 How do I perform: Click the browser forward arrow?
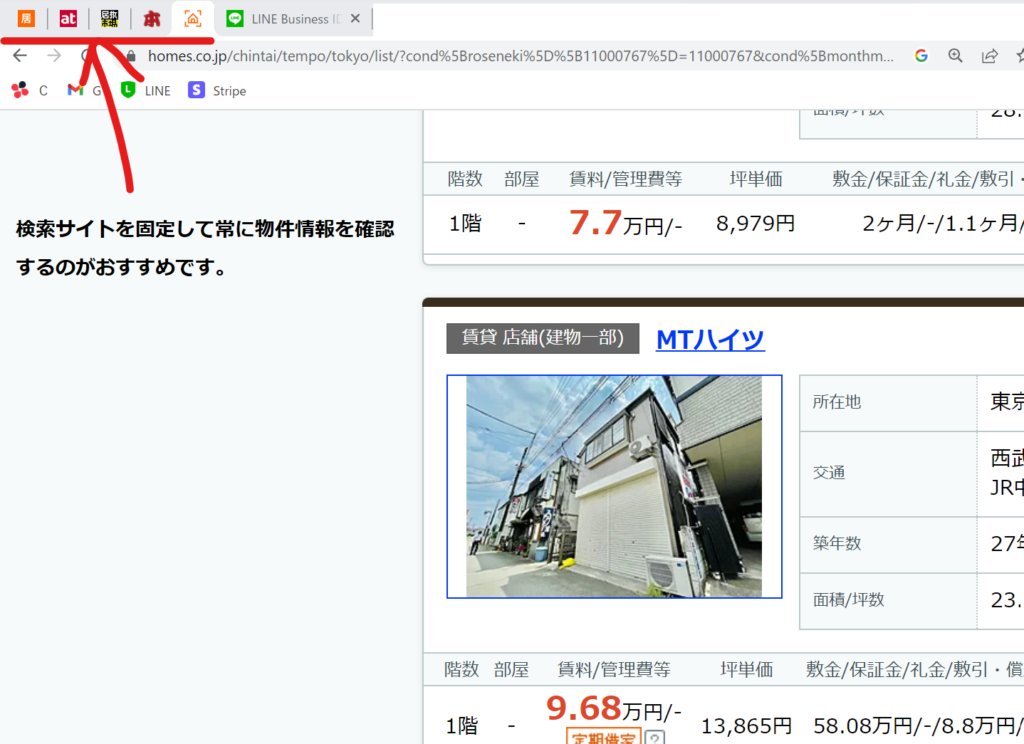tap(54, 56)
